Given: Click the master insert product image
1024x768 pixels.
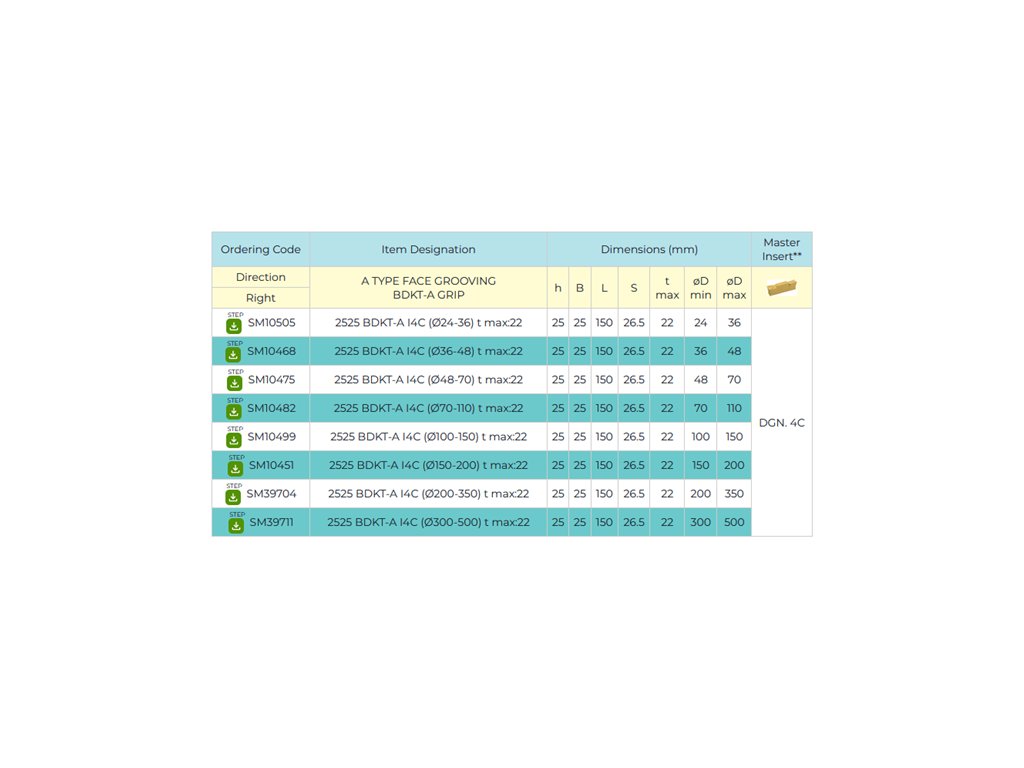Looking at the screenshot, I should point(781,288).
